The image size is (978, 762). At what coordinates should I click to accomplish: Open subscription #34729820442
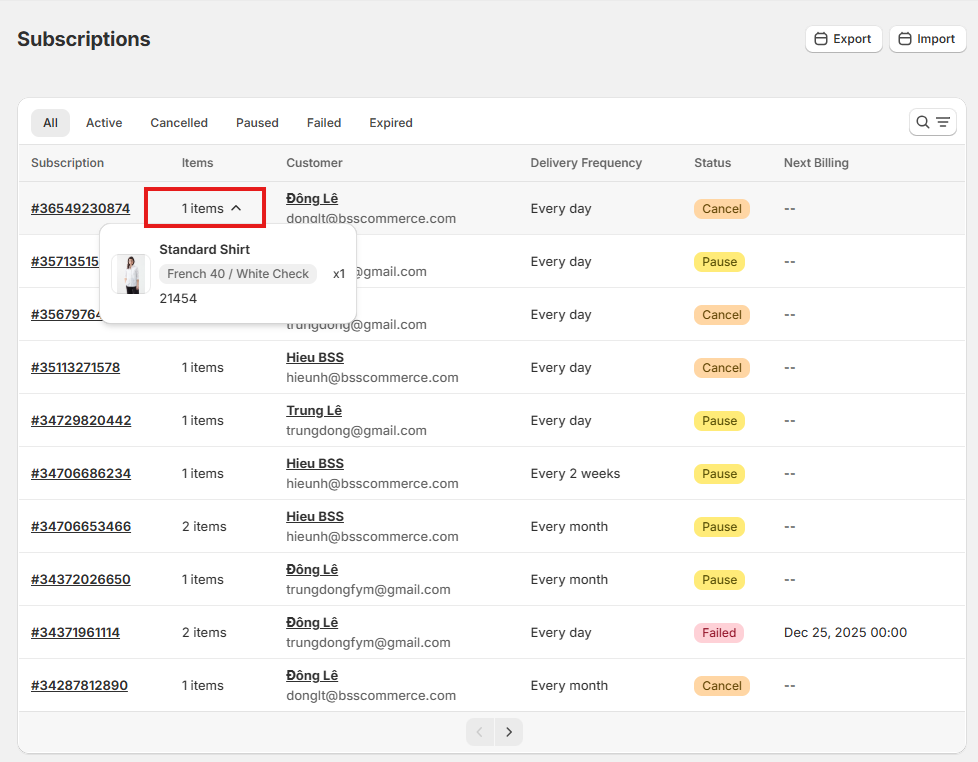[81, 420]
